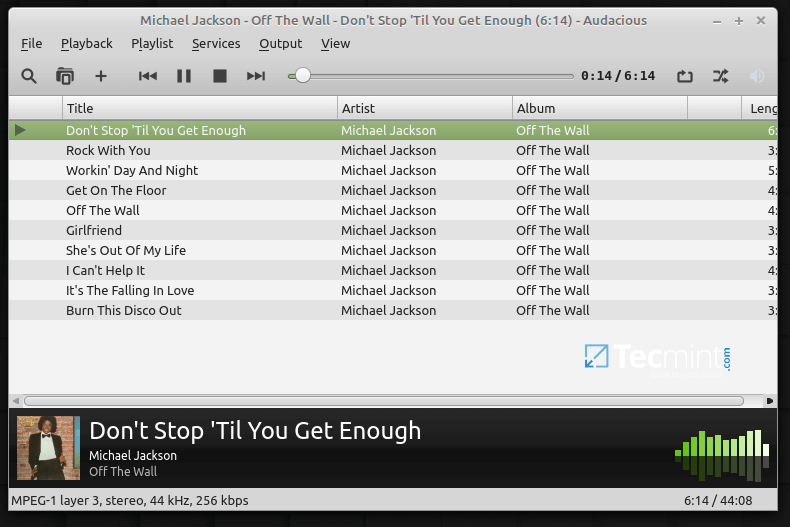This screenshot has height=527, width=790.
Task: Close the Audacious window
Action: pyautogui.click(x=761, y=21)
